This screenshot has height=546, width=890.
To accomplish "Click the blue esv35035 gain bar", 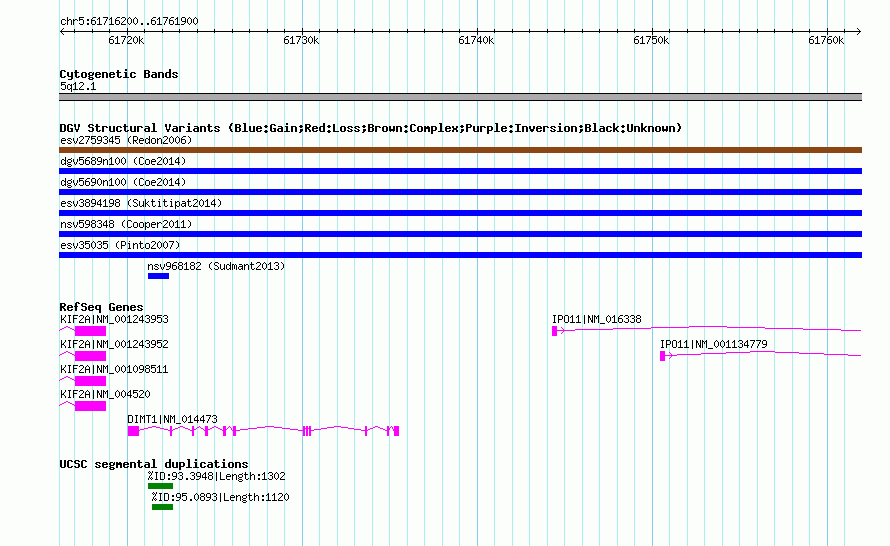I will click(460, 255).
